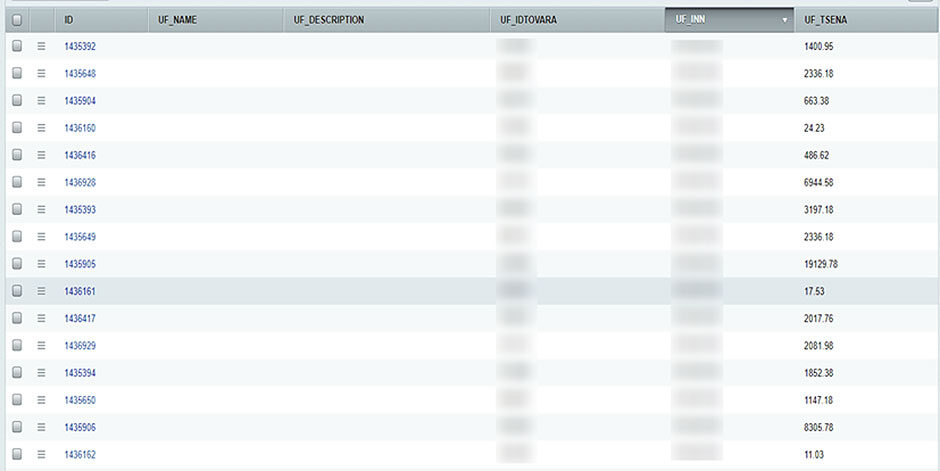Open record ID 1435394

(x=80, y=373)
